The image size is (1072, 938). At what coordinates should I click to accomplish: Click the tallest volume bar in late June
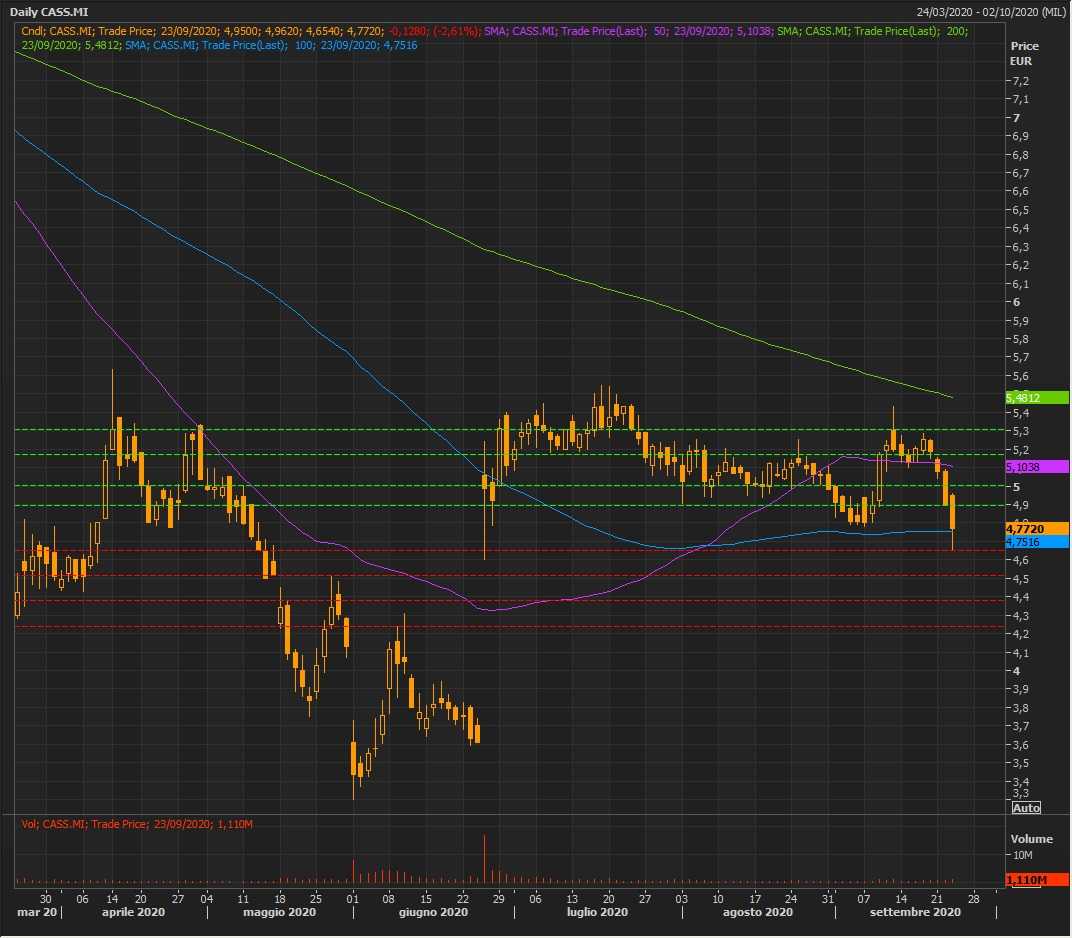point(484,860)
